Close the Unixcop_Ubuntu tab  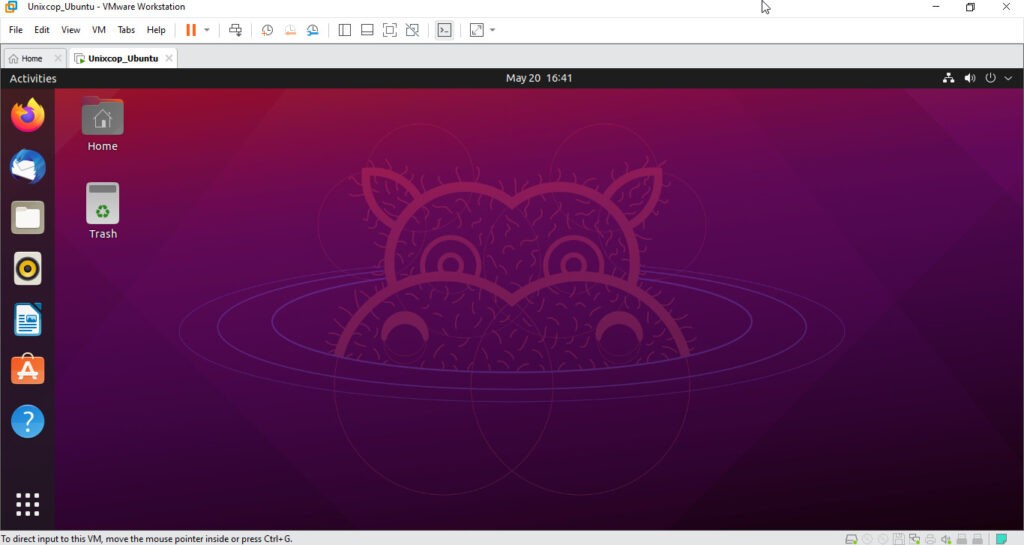pyautogui.click(x=169, y=58)
